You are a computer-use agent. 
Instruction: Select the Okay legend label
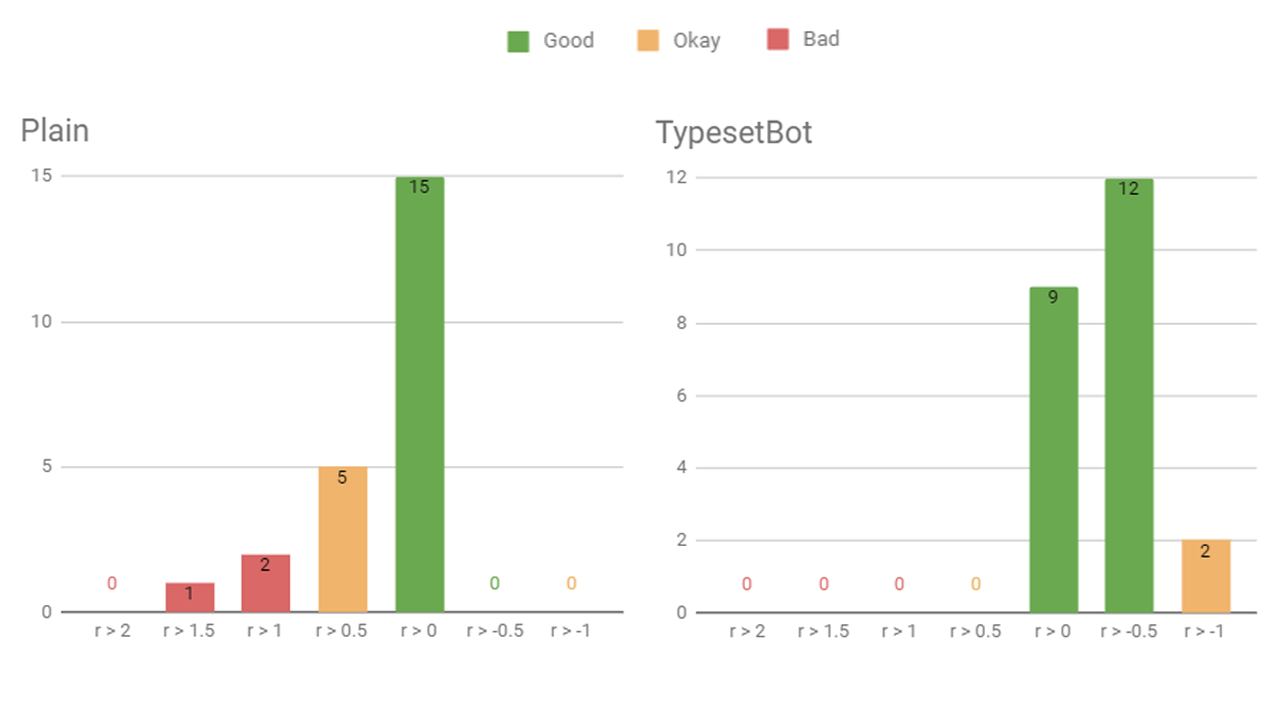click(x=697, y=41)
